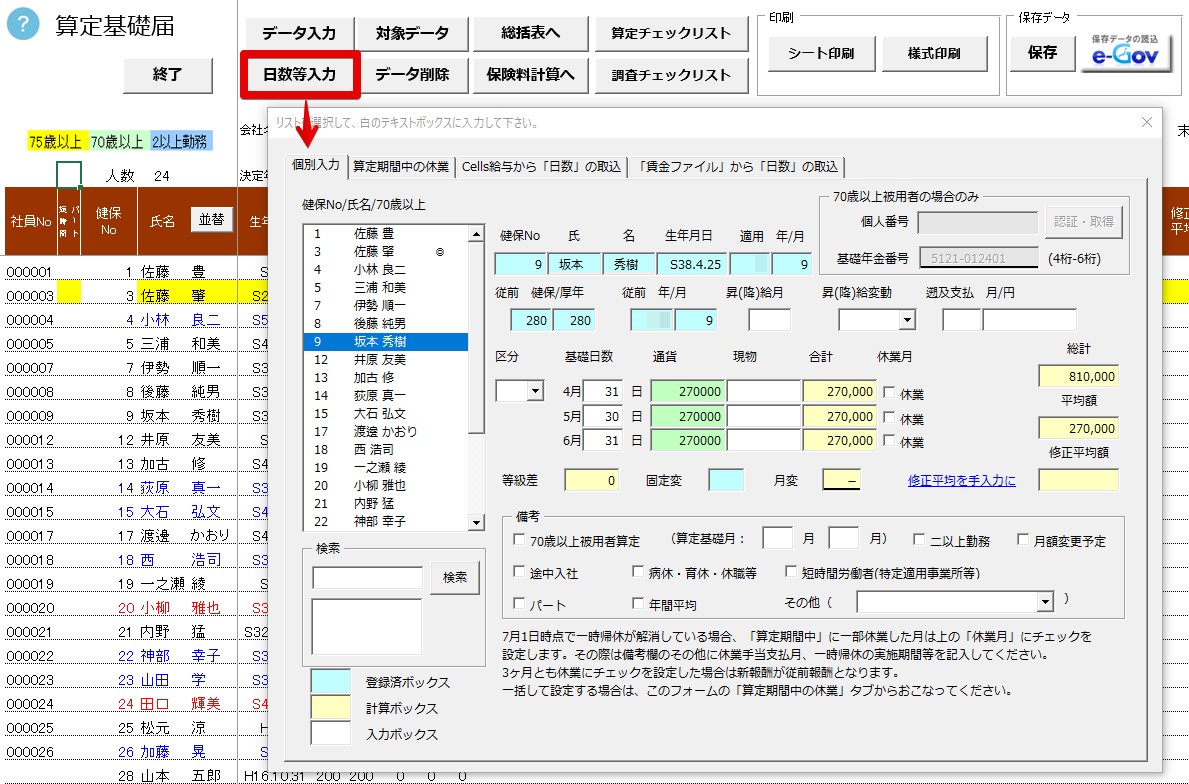Click the 70歳以上 green legend swatch
1189x784 pixels.
click(117, 142)
